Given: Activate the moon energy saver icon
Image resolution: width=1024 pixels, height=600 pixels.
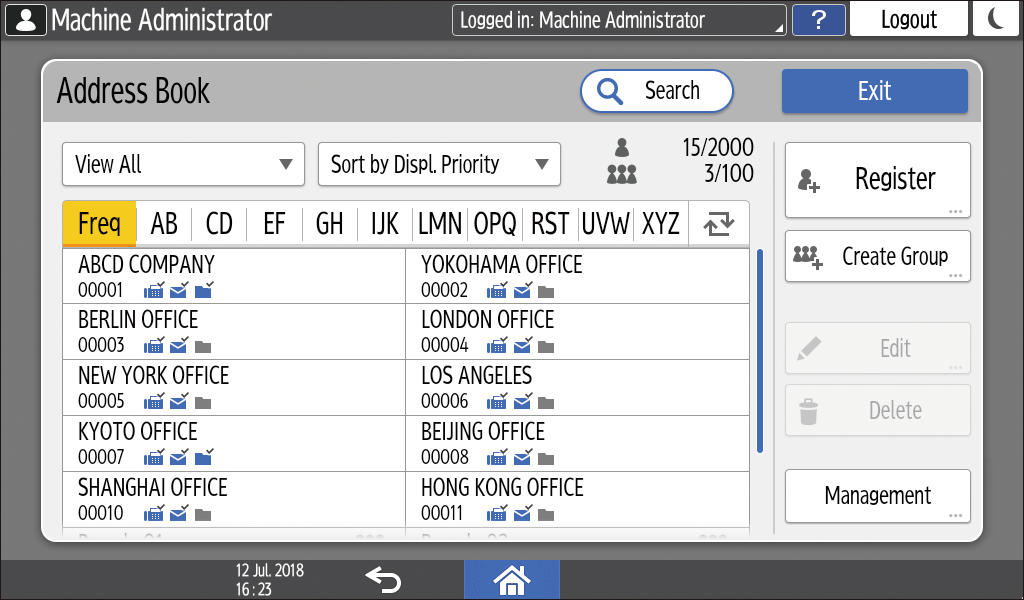Looking at the screenshot, I should point(995,20).
